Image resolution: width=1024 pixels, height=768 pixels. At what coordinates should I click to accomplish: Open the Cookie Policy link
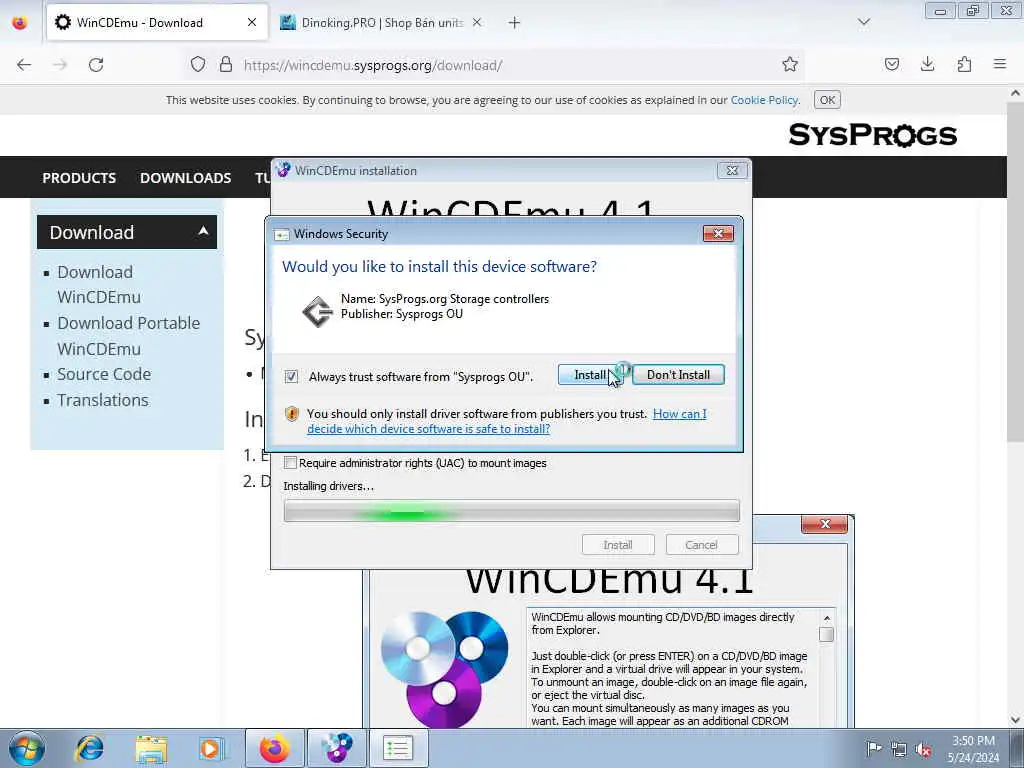tap(764, 100)
